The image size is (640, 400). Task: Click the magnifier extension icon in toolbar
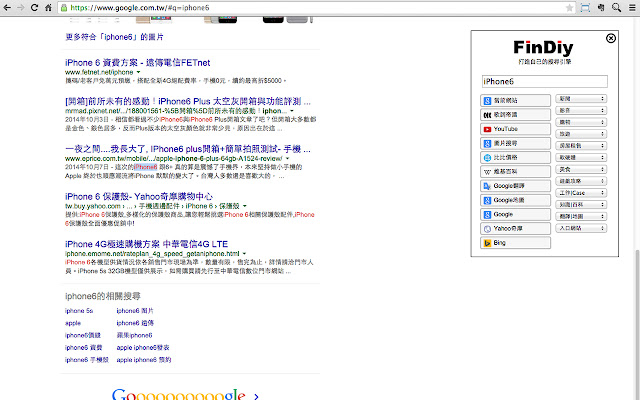point(616,7)
